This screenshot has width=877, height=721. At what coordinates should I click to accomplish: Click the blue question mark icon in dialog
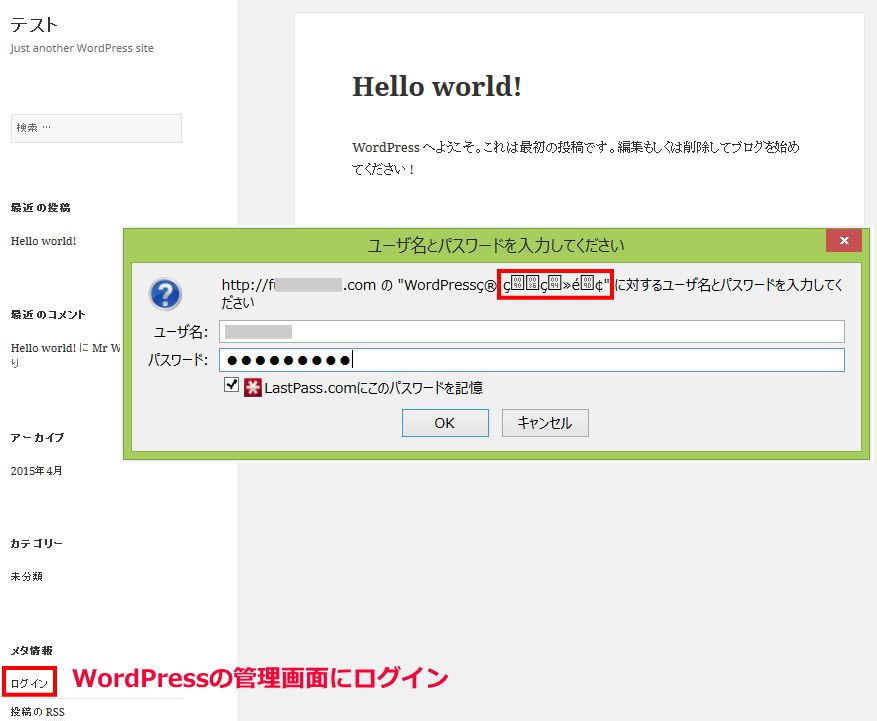tap(165, 294)
